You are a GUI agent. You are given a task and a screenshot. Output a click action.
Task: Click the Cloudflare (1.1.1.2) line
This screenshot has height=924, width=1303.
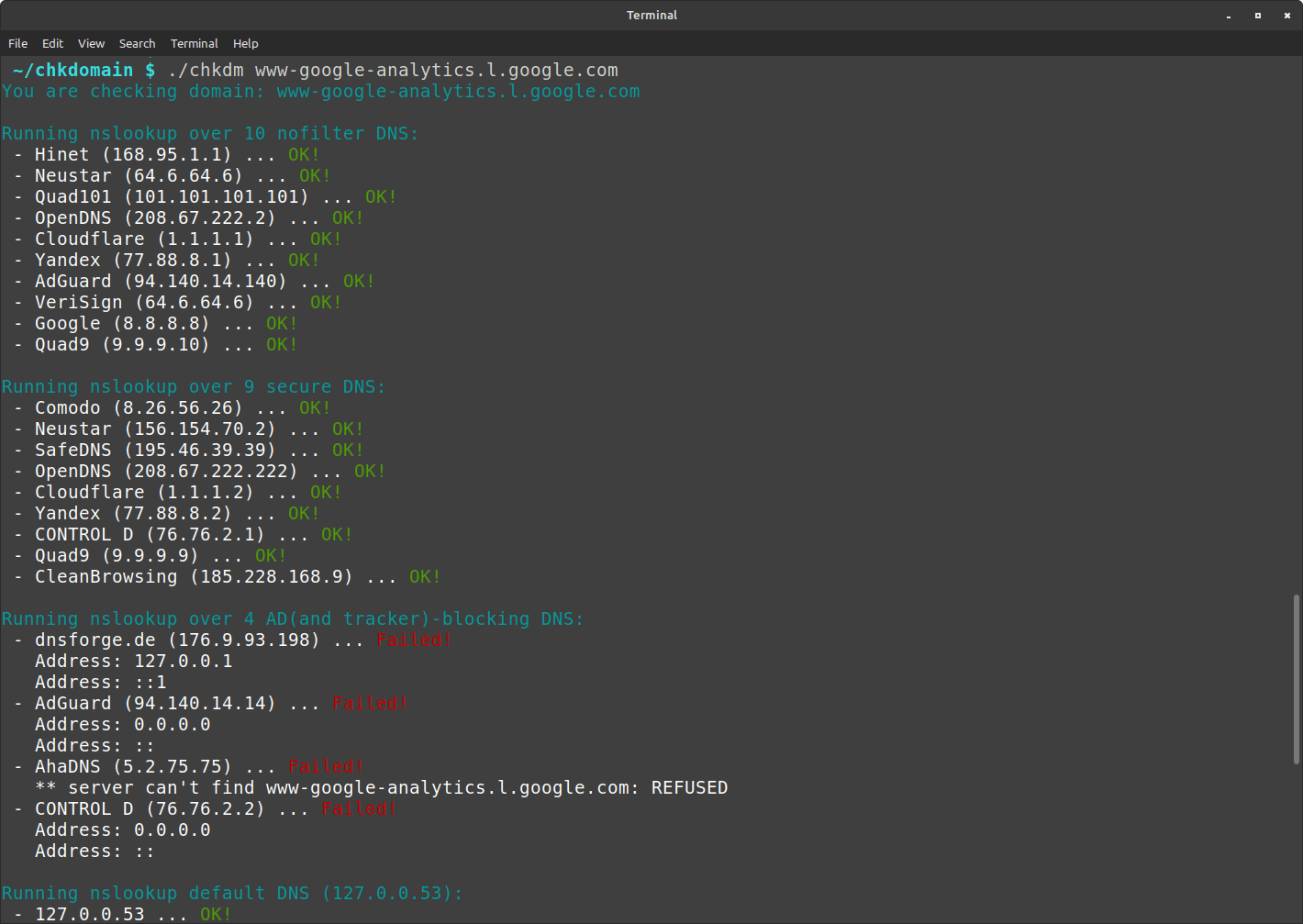tap(177, 492)
